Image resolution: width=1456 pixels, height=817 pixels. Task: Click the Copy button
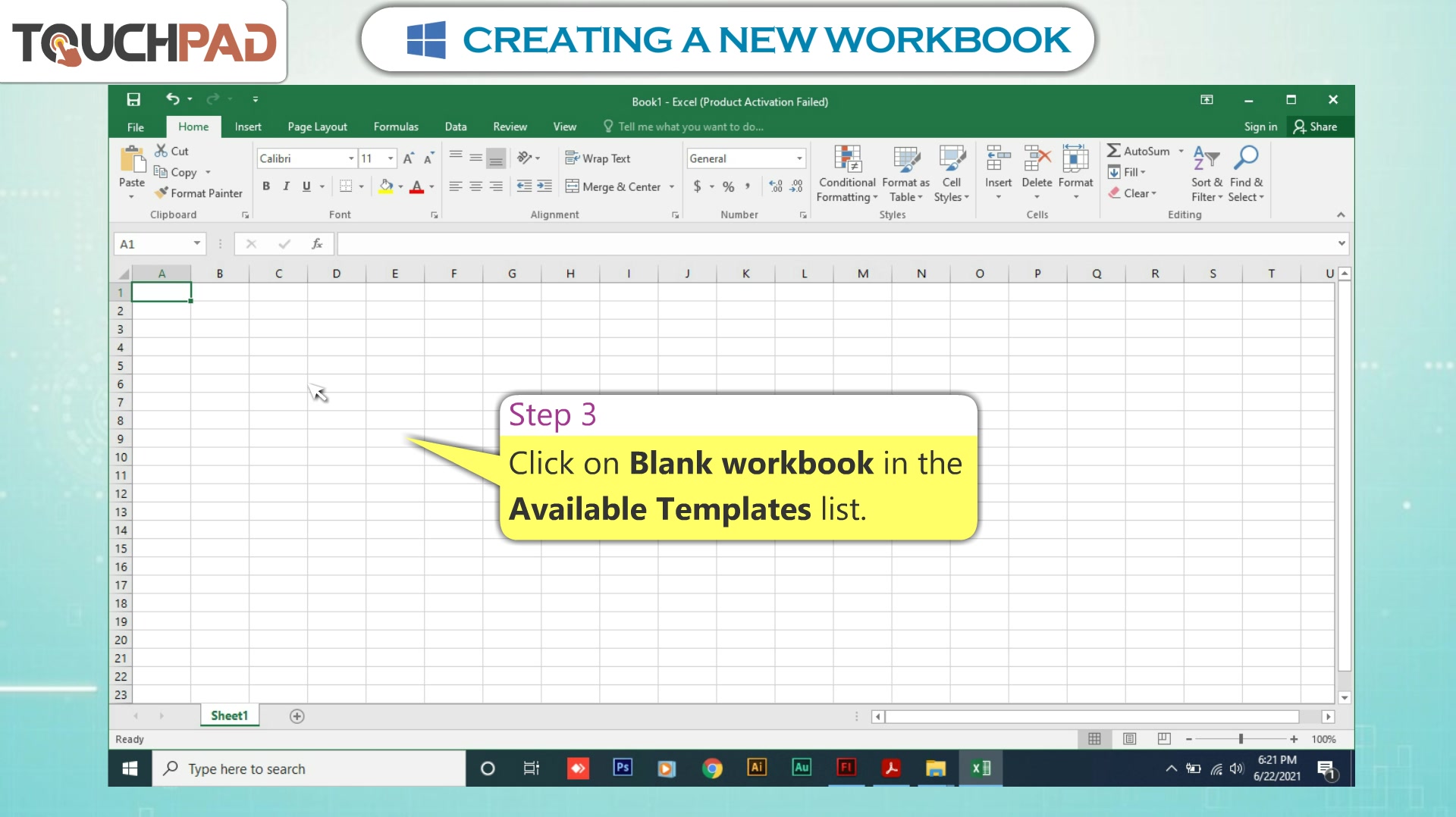point(176,172)
